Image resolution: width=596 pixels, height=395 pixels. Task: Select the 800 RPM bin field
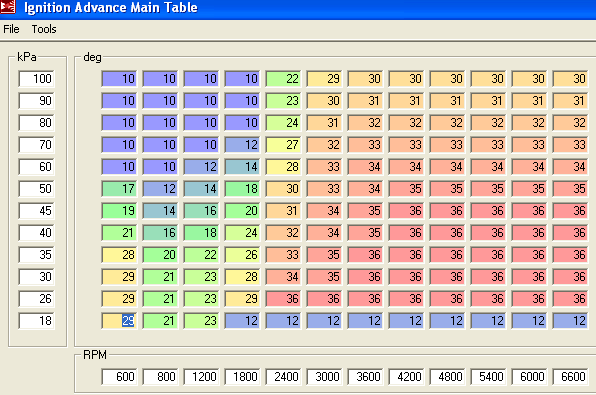pos(160,377)
